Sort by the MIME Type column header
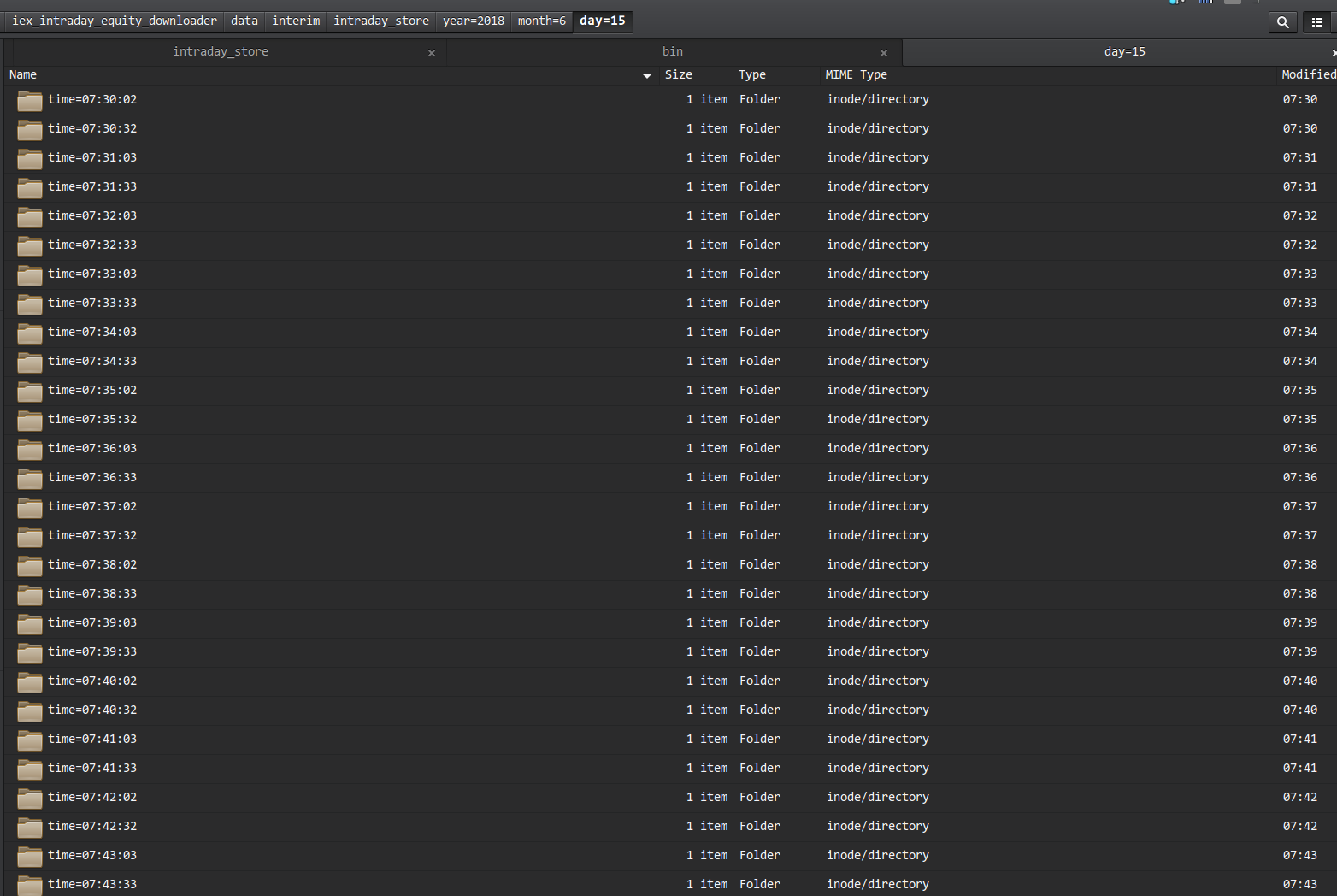The image size is (1337, 896). [x=856, y=75]
